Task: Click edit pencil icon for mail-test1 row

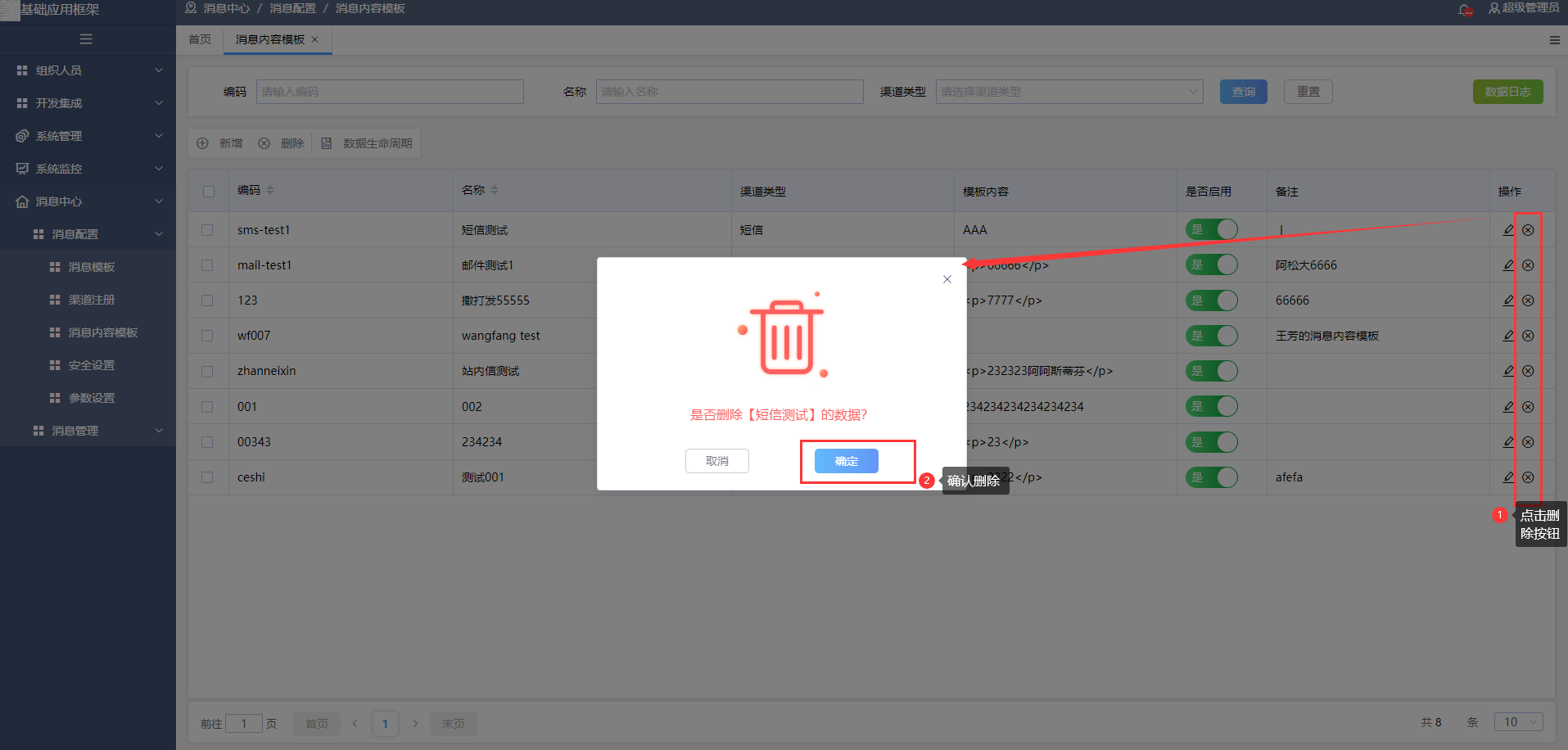Action: click(1508, 265)
